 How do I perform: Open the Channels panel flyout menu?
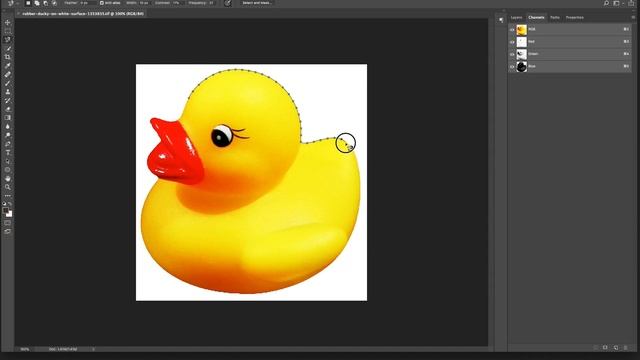point(633,18)
